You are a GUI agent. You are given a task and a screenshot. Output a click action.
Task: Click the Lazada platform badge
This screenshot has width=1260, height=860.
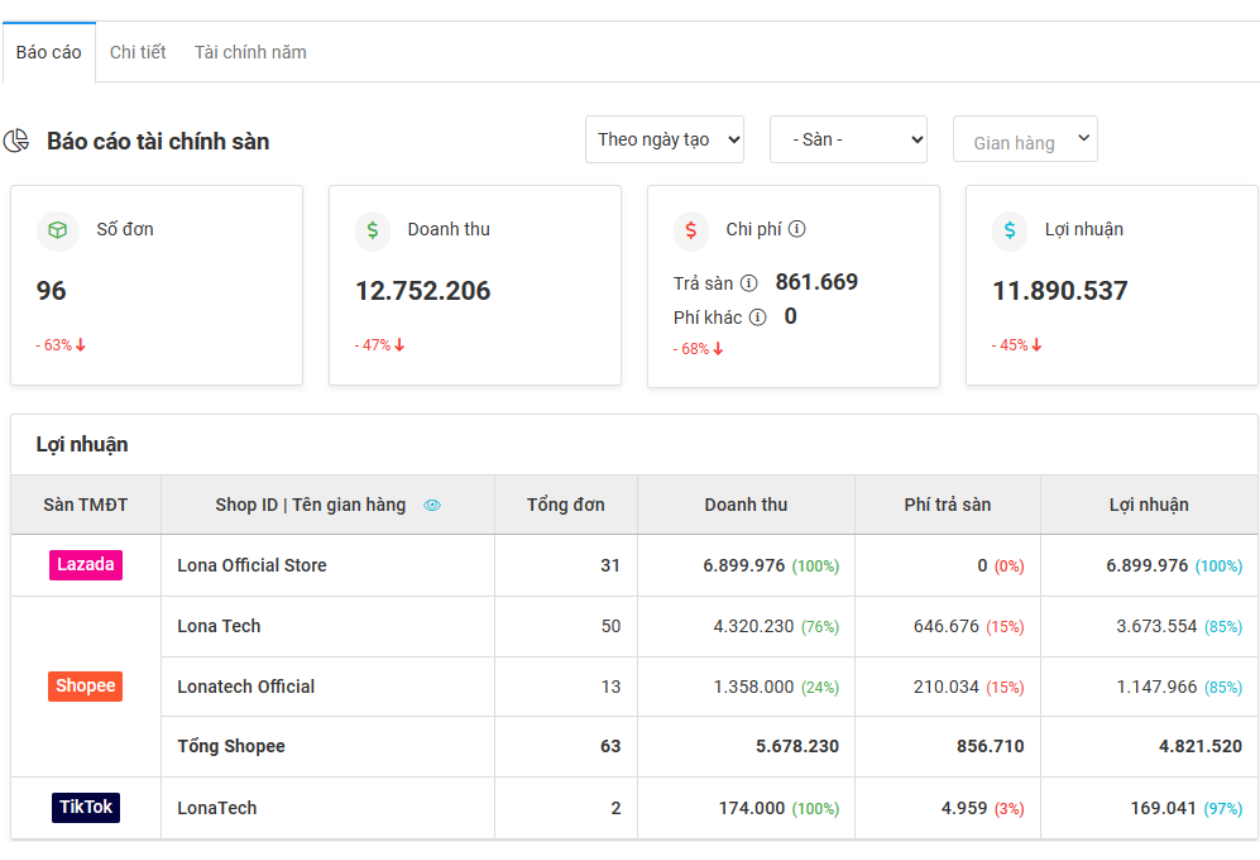pyautogui.click(x=86, y=565)
